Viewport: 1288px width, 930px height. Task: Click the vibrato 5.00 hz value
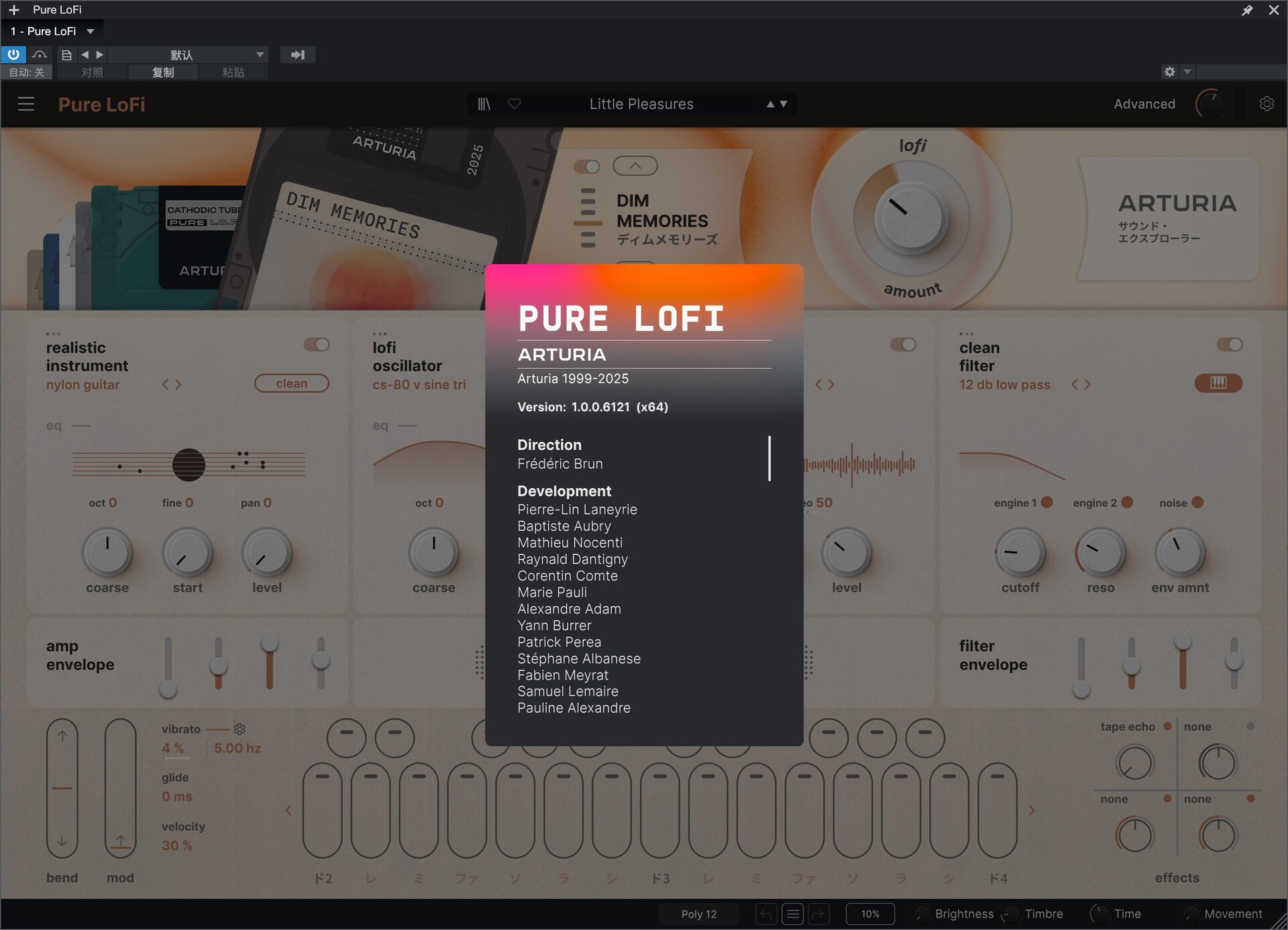(x=237, y=748)
